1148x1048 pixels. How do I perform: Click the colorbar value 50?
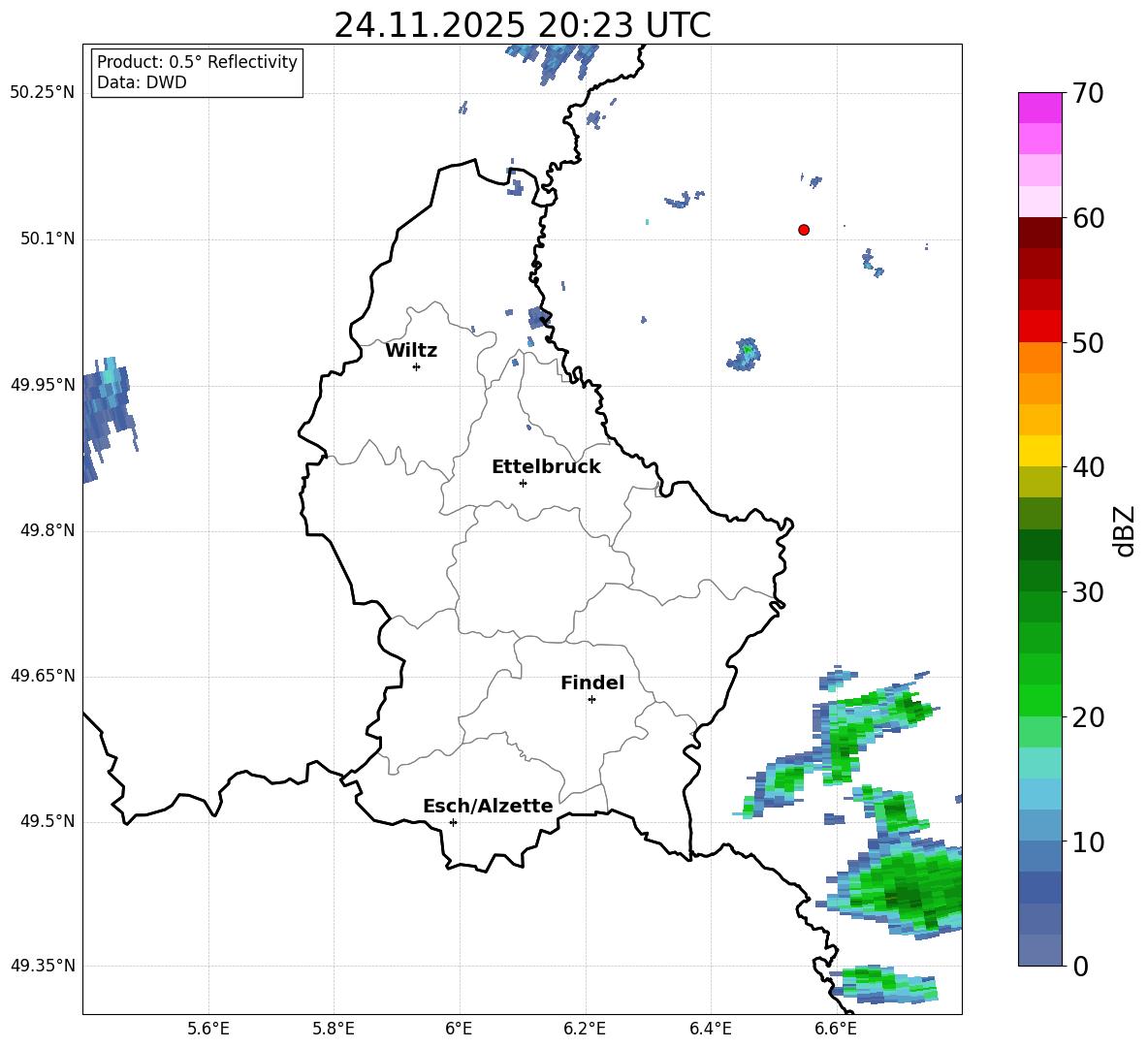point(1089,342)
